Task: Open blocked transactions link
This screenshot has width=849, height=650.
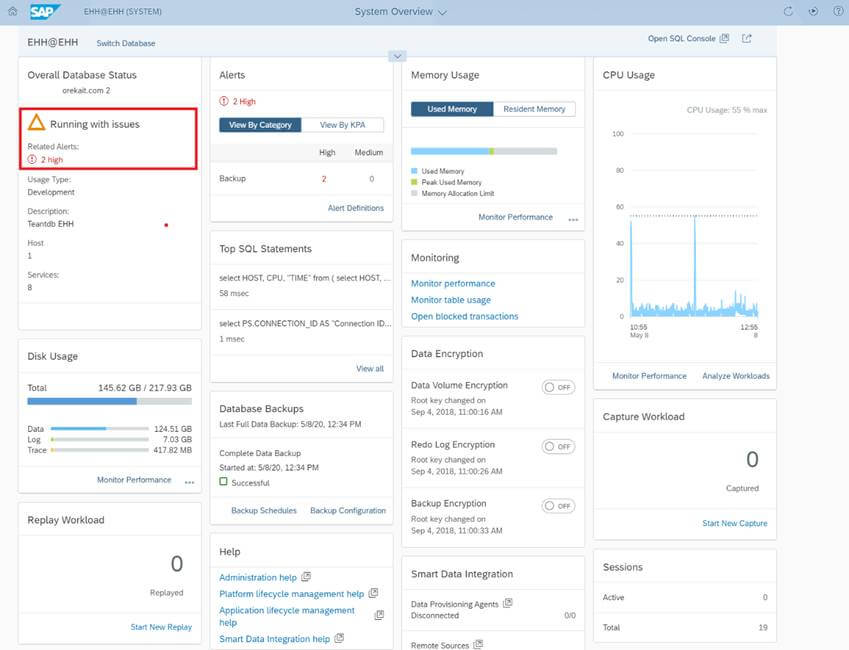Action: (x=464, y=316)
